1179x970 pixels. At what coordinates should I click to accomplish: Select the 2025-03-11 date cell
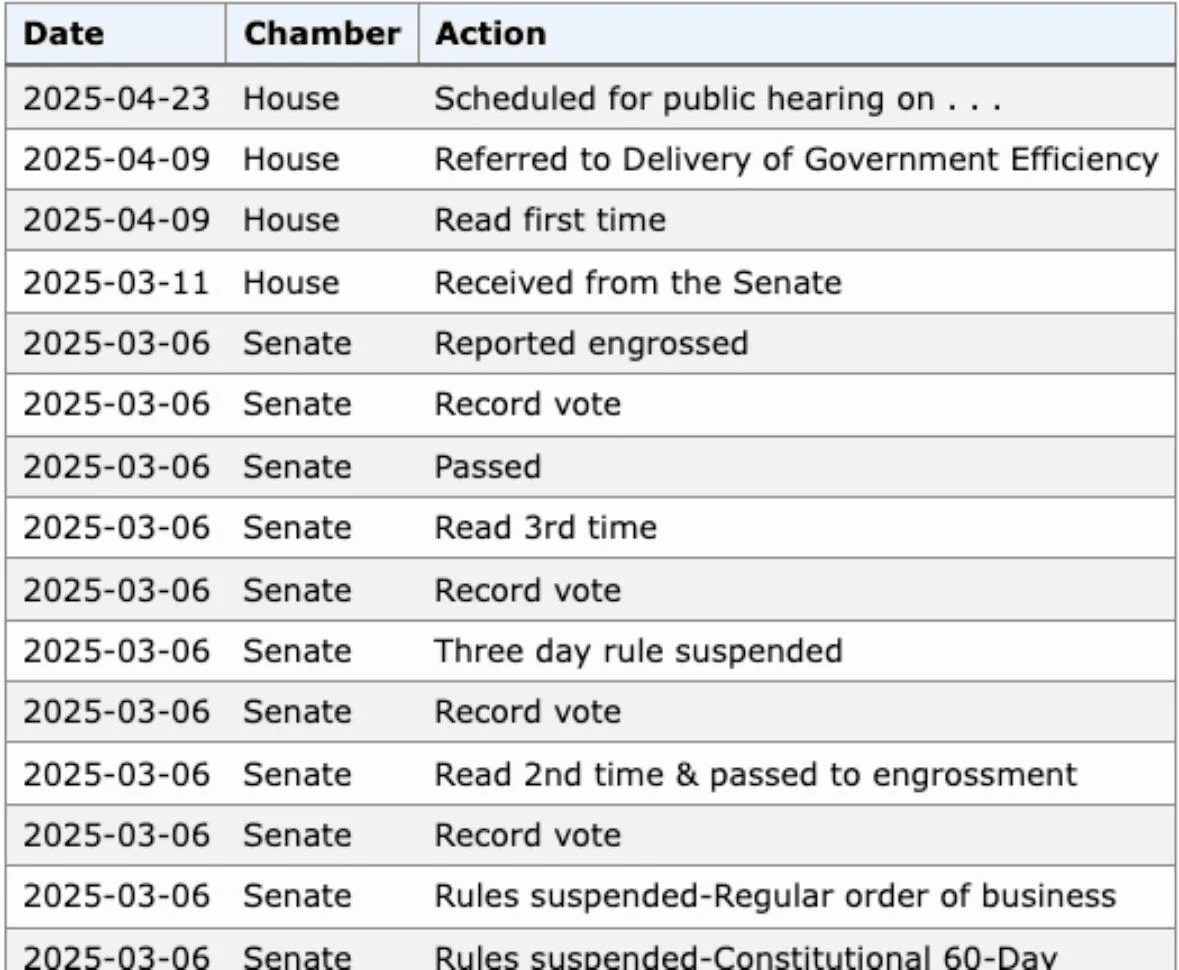[x=117, y=282]
